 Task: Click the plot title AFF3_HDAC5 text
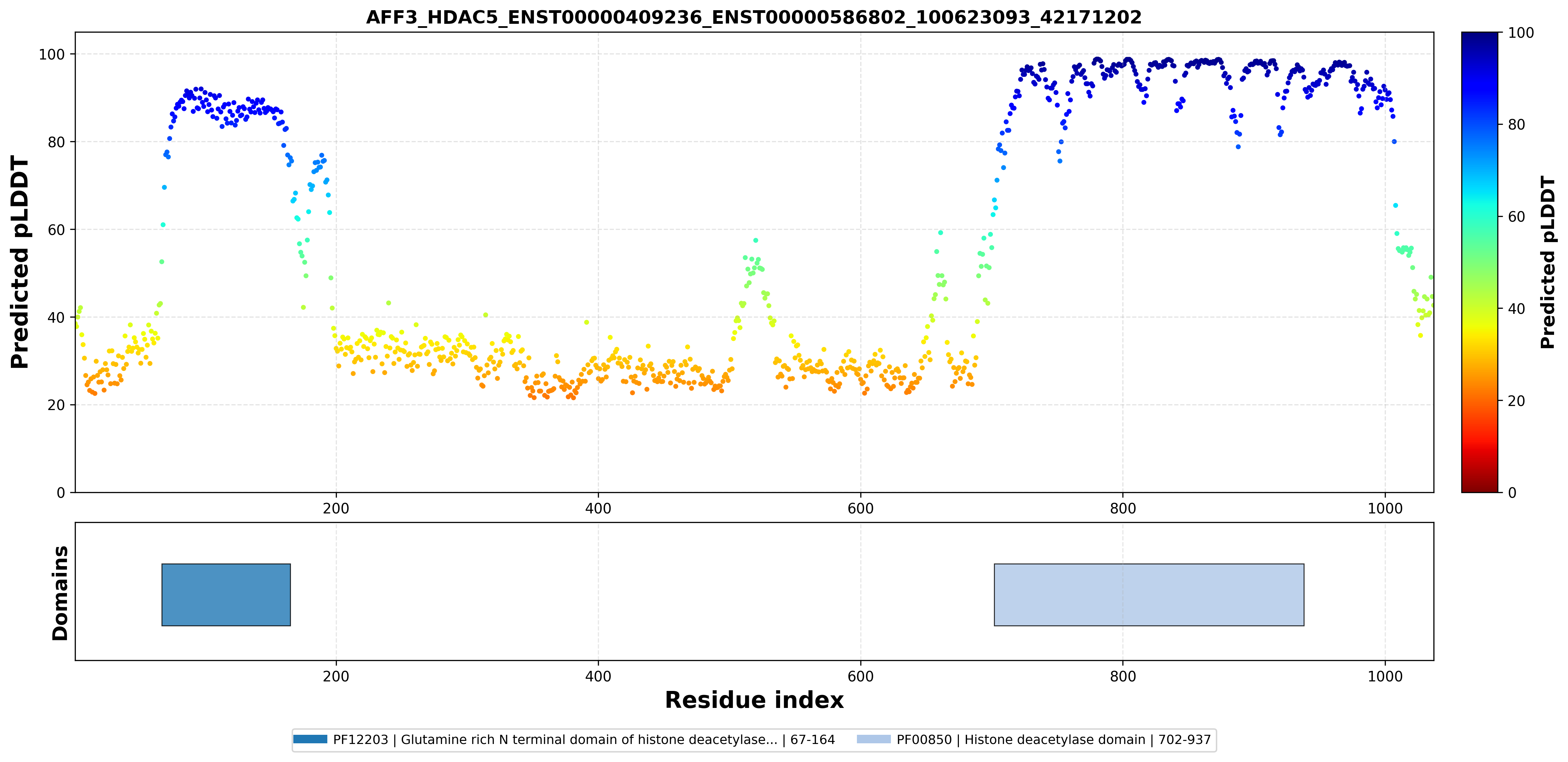(x=754, y=17)
